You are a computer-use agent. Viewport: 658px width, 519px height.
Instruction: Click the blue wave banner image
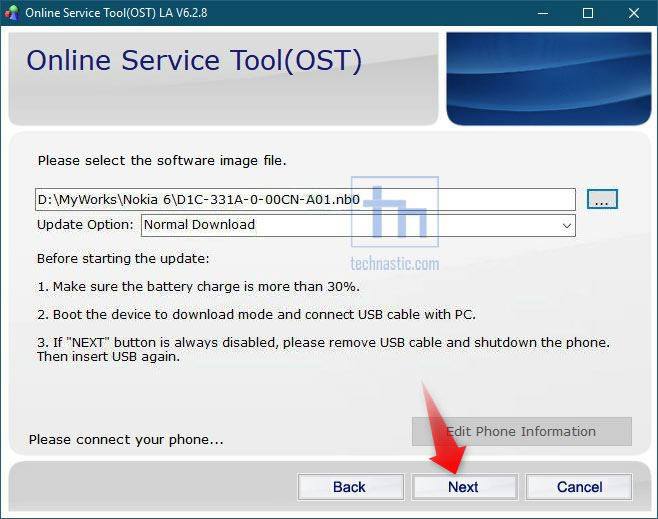[548, 78]
